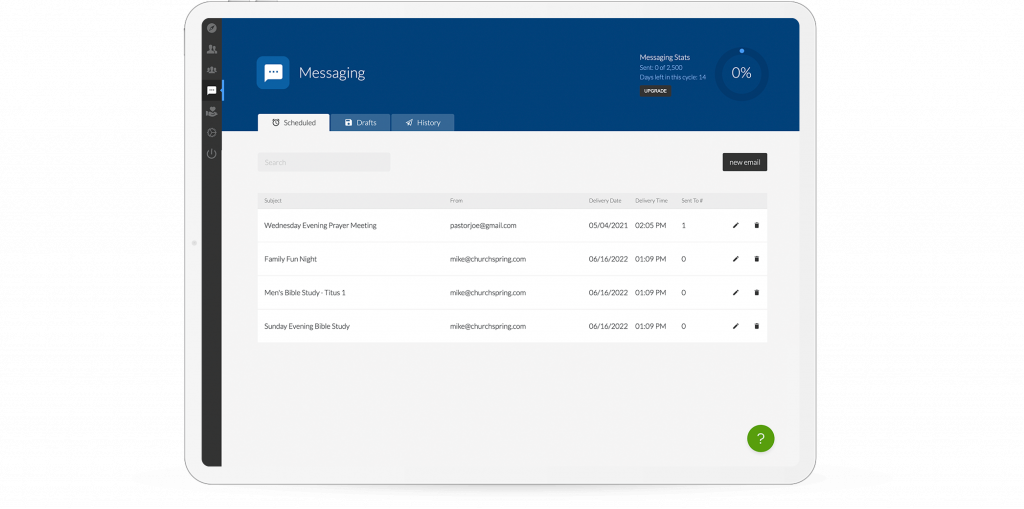
Task: Click the 05/04/2021 delivery date
Action: (x=608, y=225)
